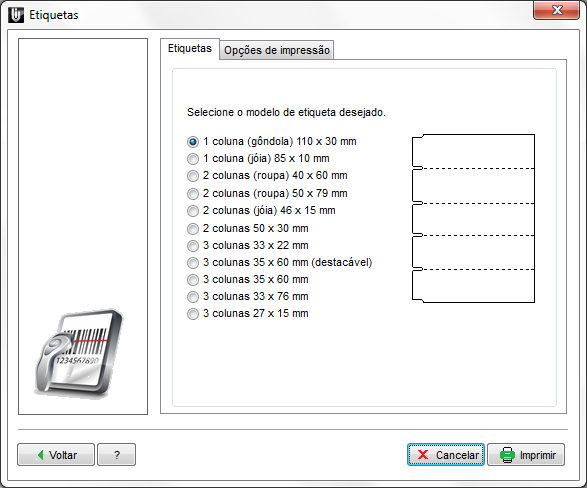Select 3 colunas 35 x 60 mm (destacável)
This screenshot has height=488, width=587.
[279, 262]
